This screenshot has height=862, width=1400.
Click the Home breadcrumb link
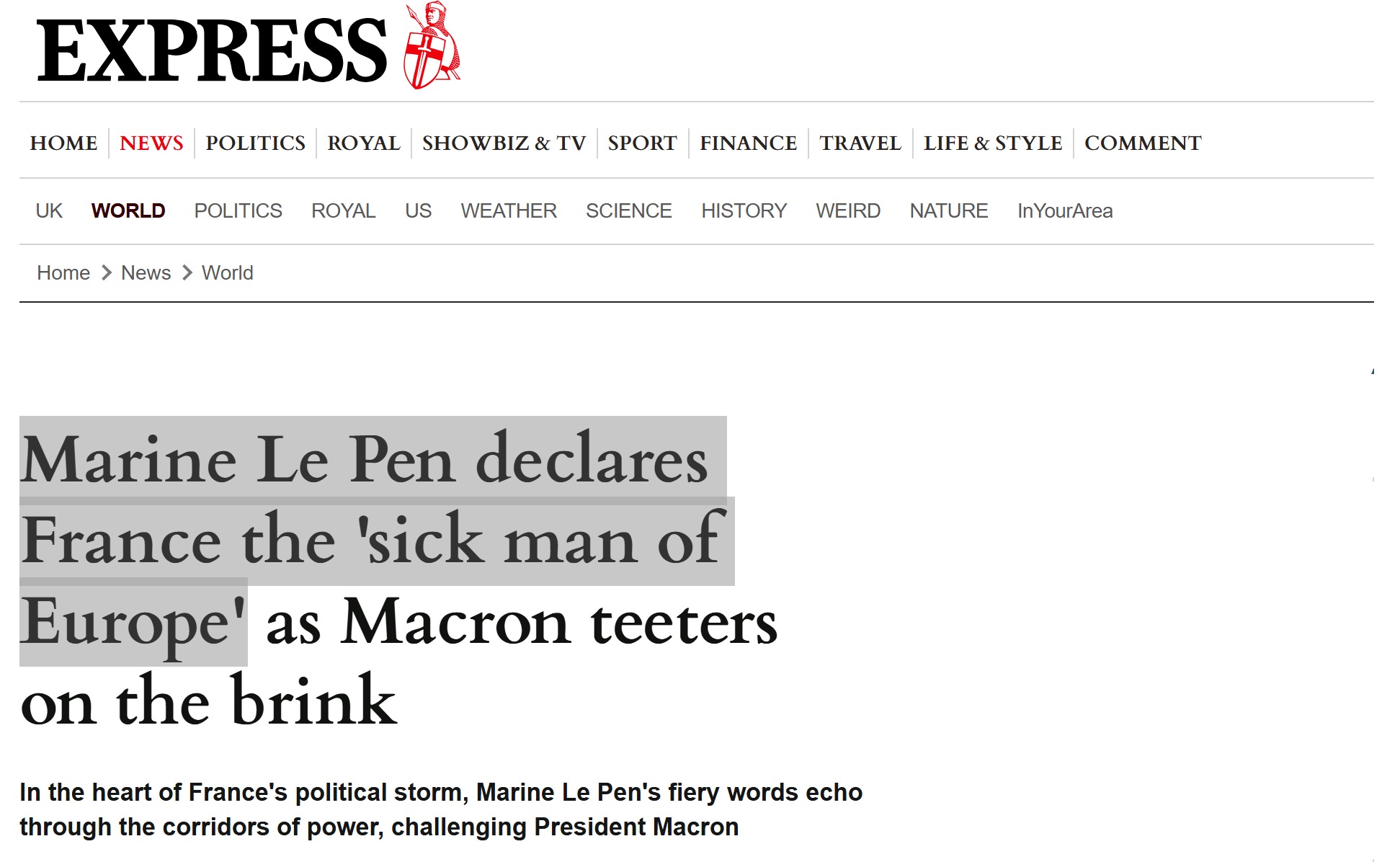coord(63,272)
